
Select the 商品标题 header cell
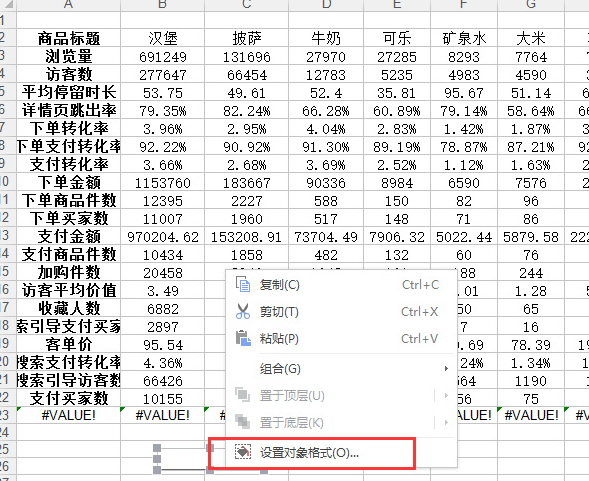click(69, 38)
